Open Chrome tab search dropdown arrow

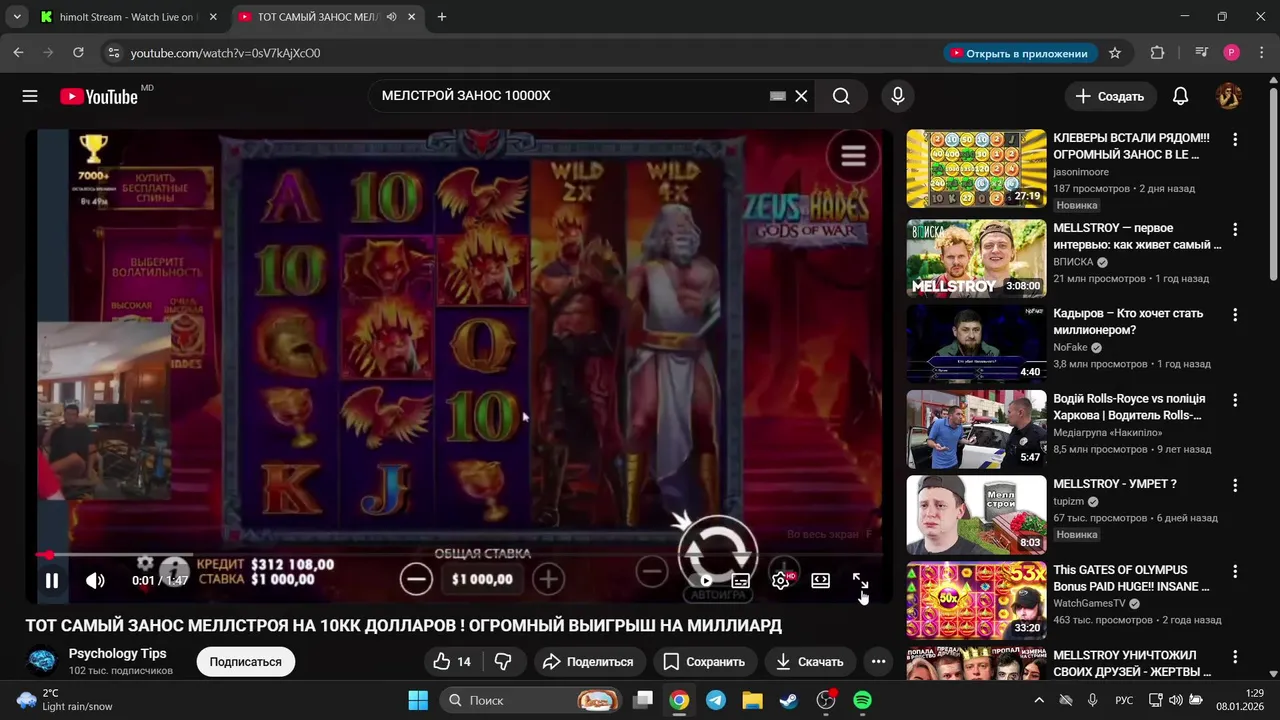pyautogui.click(x=17, y=17)
